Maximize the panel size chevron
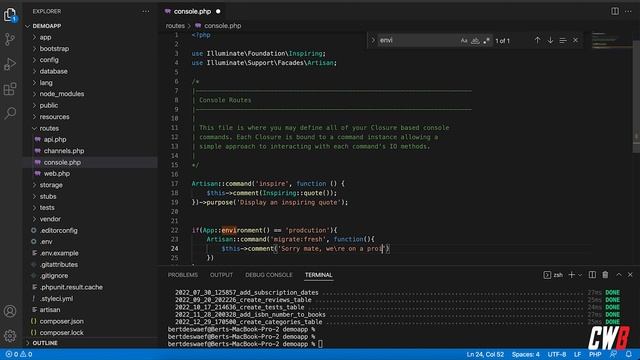The width and height of the screenshot is (640, 360). click(619, 275)
